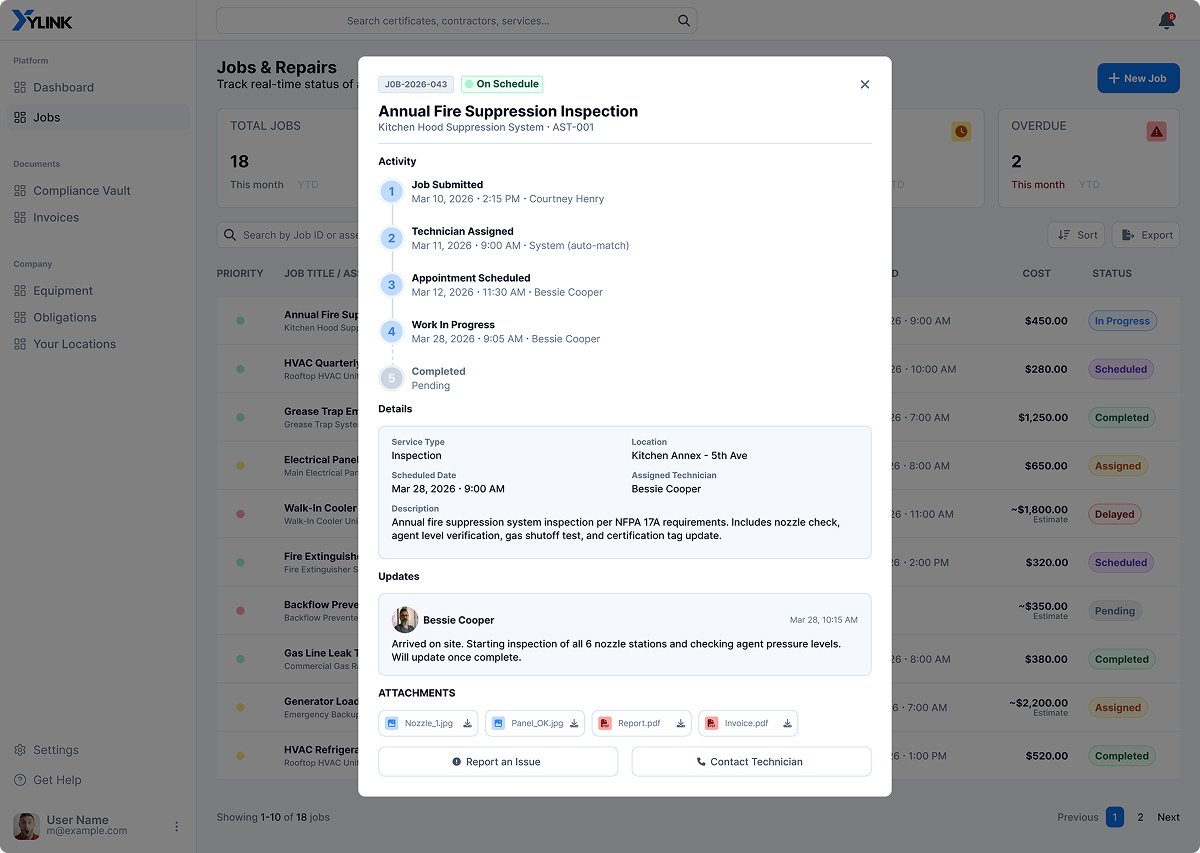Image resolution: width=1200 pixels, height=853 pixels.
Task: Click Previous page link
Action: 1078,817
